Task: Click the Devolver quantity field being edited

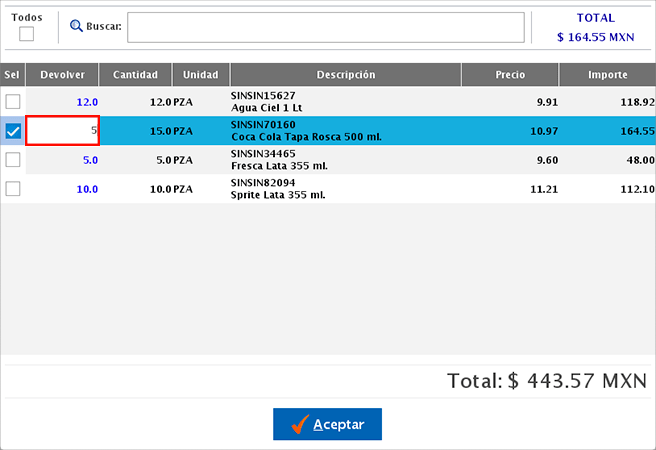Action: [62, 131]
